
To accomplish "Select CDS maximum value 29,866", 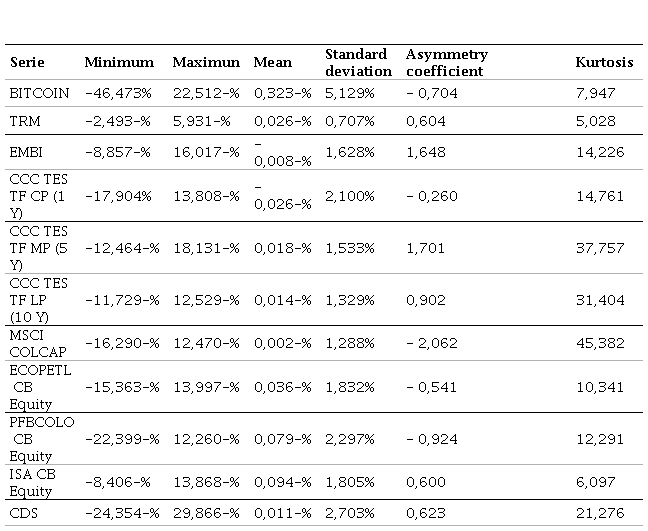I will point(202,513).
